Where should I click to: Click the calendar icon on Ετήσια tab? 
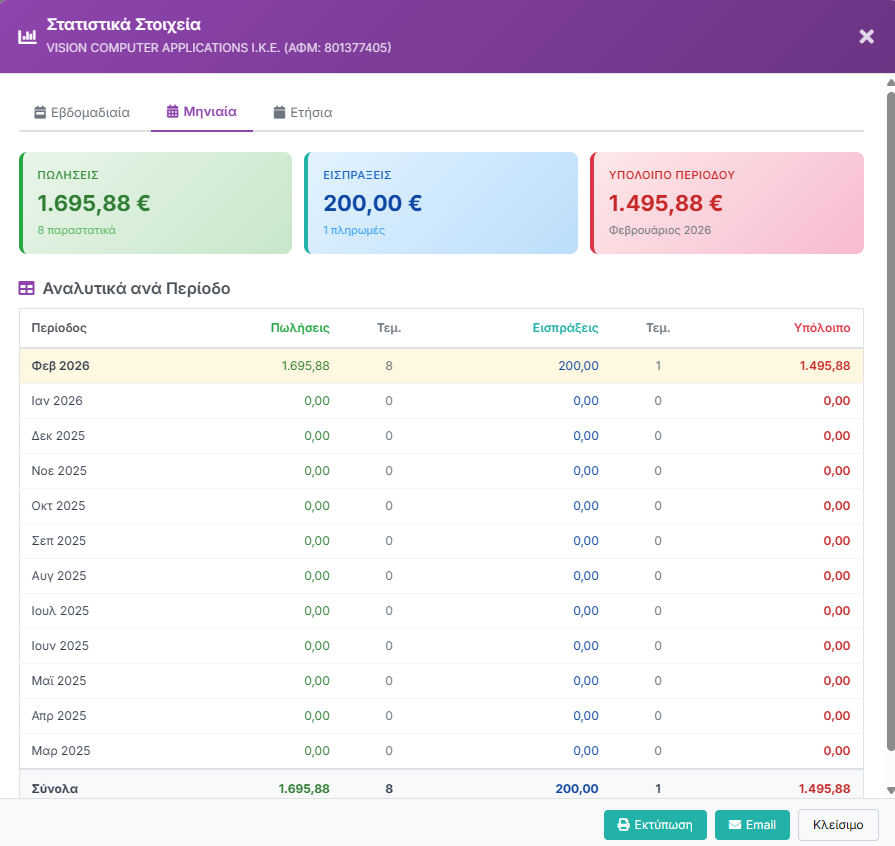click(279, 113)
